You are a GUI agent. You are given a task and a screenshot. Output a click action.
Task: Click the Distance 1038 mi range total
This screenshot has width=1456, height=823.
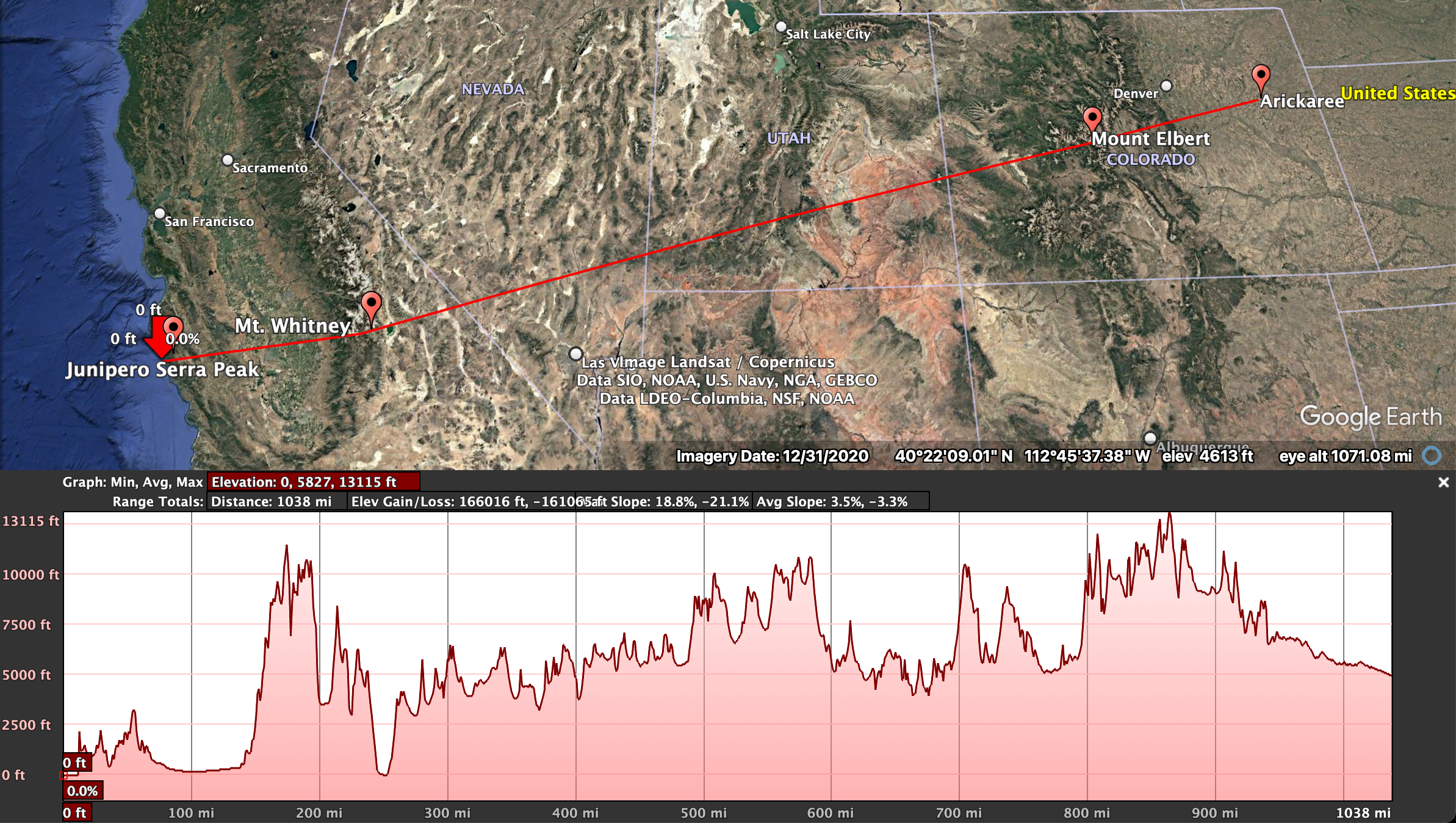point(272,502)
